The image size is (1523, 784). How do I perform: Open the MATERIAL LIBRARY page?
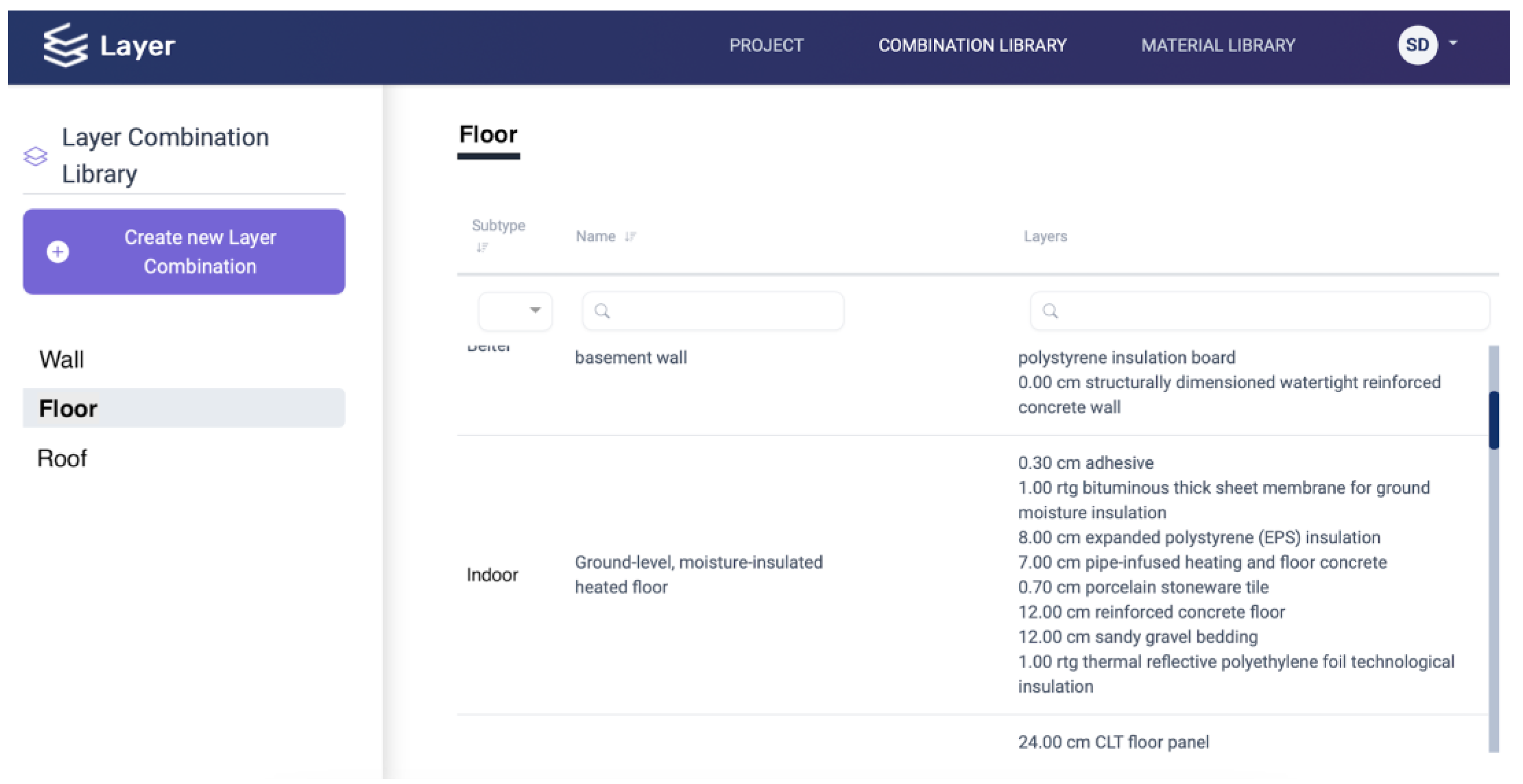click(1218, 46)
